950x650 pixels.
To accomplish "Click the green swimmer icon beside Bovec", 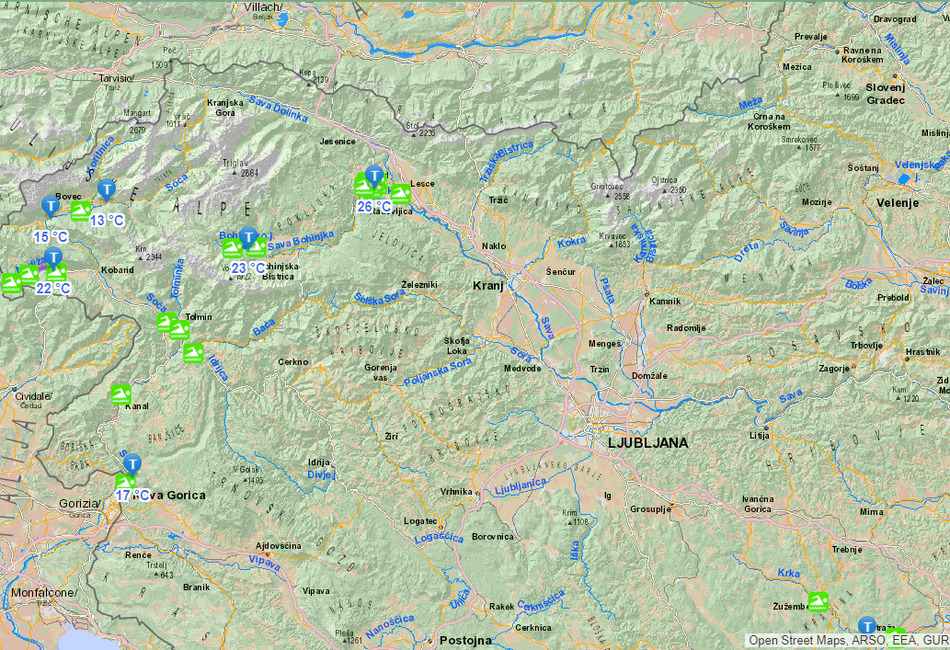I will [x=81, y=210].
